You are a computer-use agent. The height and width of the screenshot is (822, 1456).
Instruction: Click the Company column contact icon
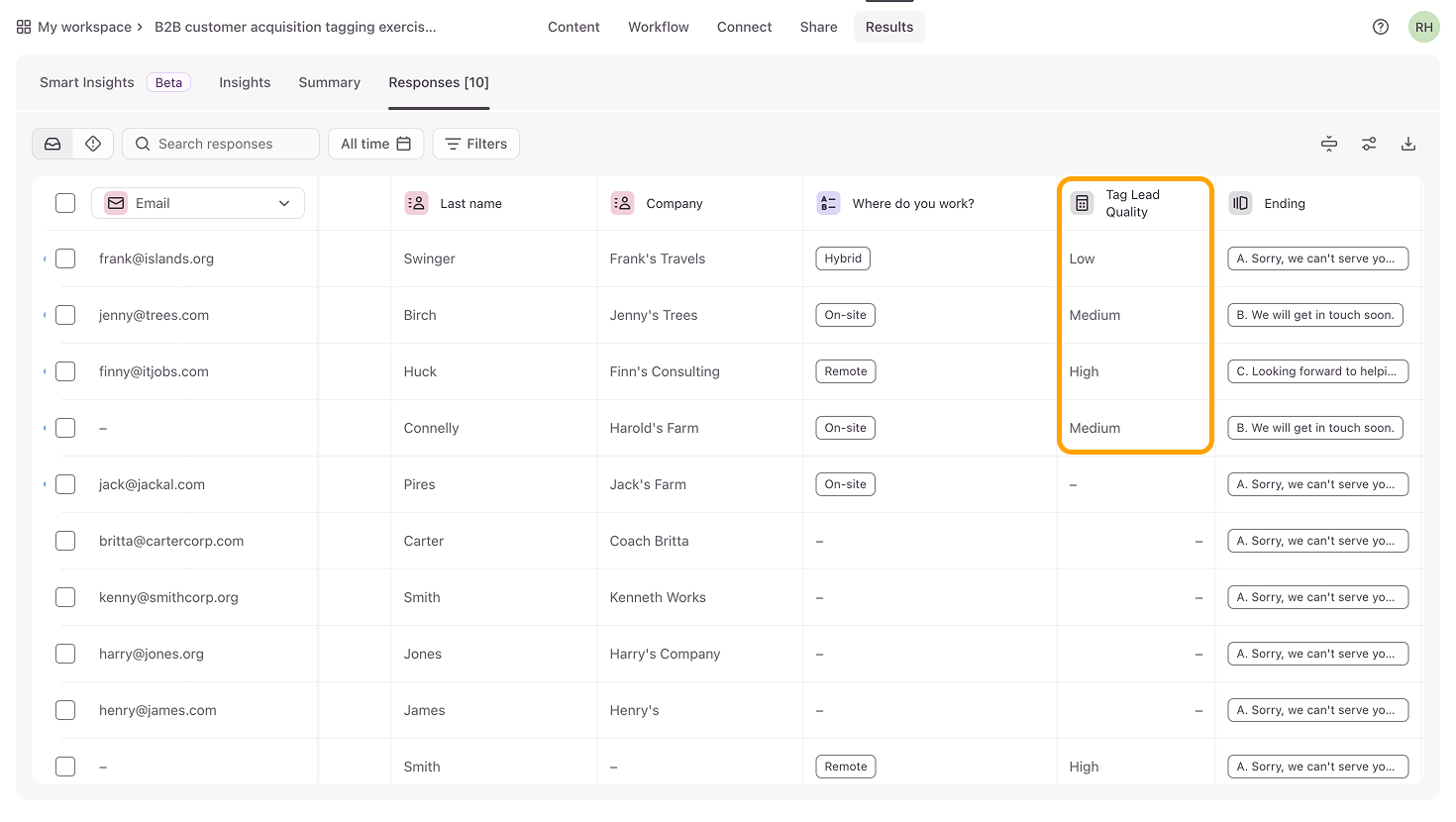(x=623, y=203)
